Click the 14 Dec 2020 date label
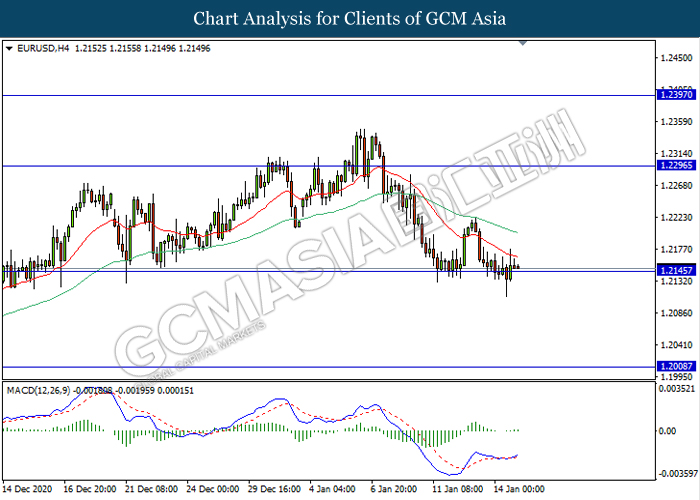Viewport: 700px width, 500px height. coord(27,489)
